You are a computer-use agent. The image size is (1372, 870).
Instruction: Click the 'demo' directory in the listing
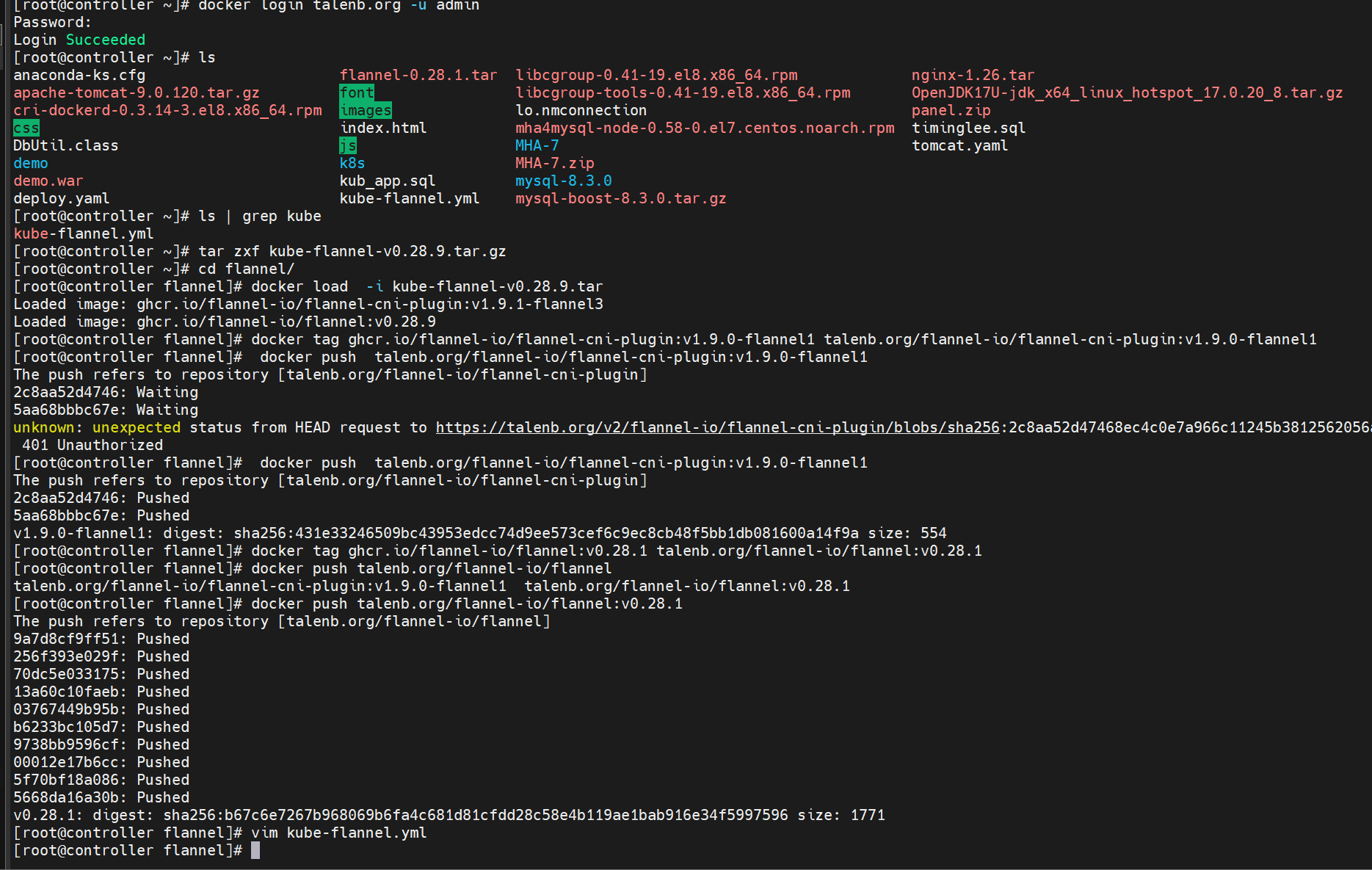pyautogui.click(x=31, y=163)
